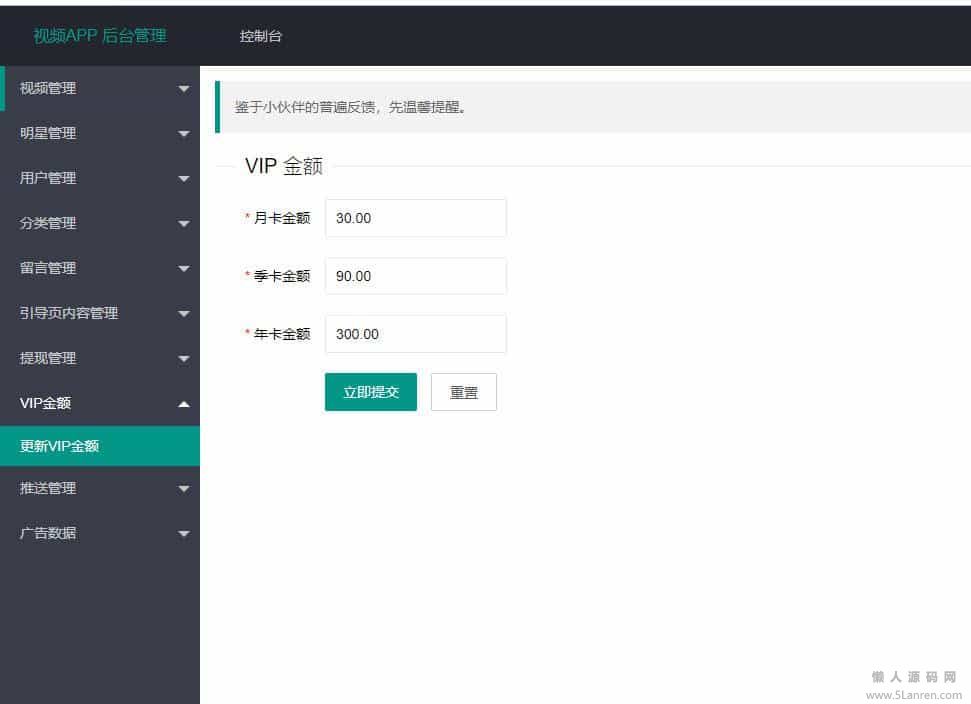
Task: Open the 提现管理 sidebar menu
Action: point(100,359)
